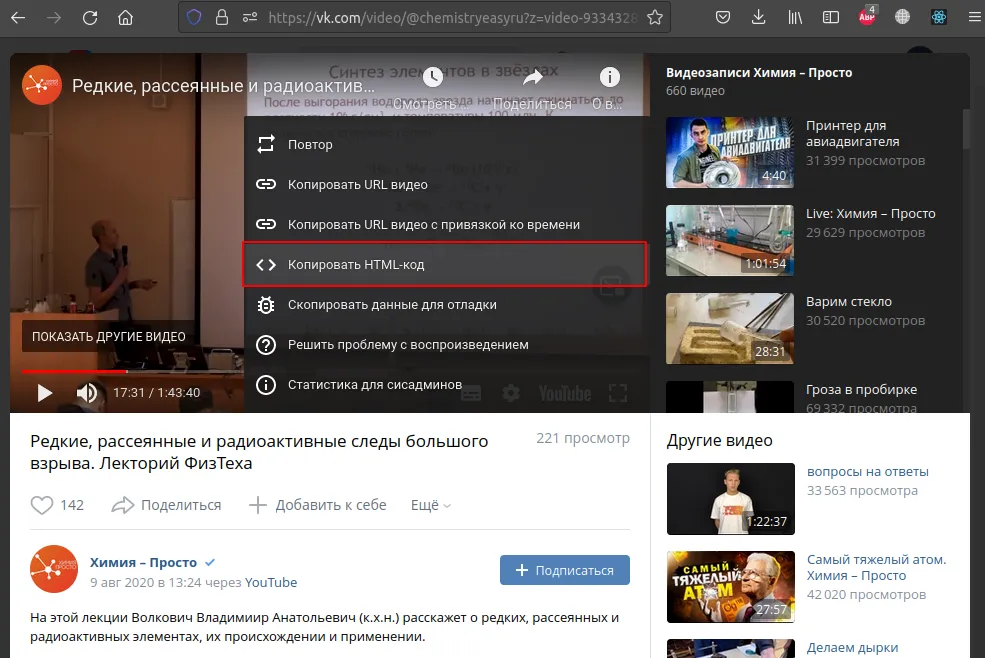The height and width of the screenshot is (658, 985).
Task: Open Статистика для сисадминов
Action: (445, 385)
